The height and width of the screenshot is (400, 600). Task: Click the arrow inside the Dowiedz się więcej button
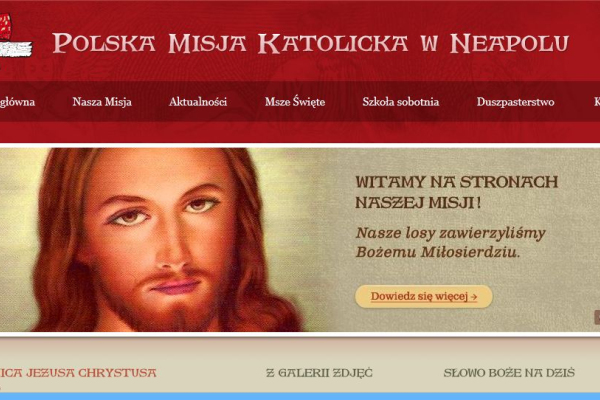[474, 297]
